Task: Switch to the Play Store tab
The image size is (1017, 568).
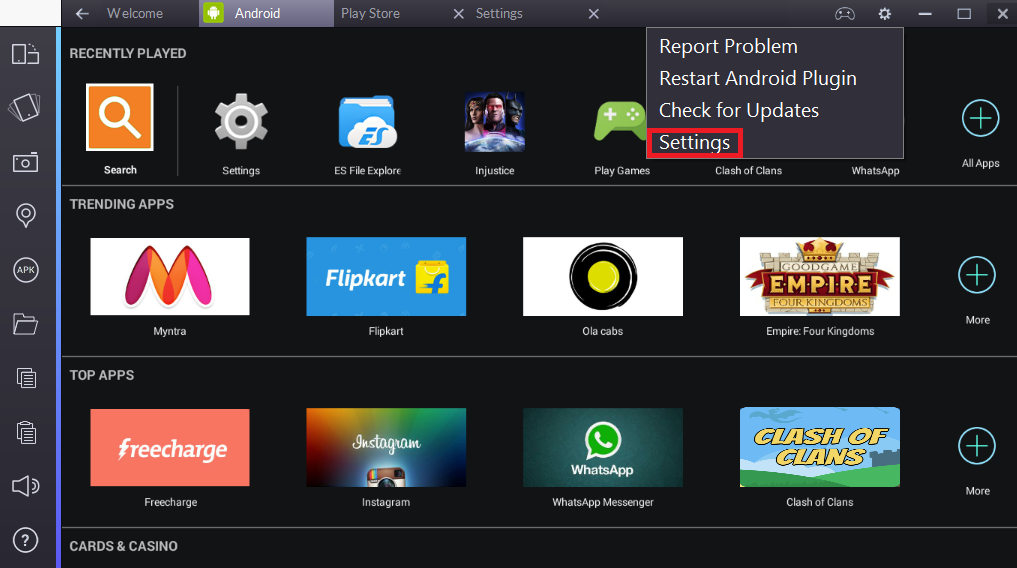Action: pyautogui.click(x=370, y=13)
